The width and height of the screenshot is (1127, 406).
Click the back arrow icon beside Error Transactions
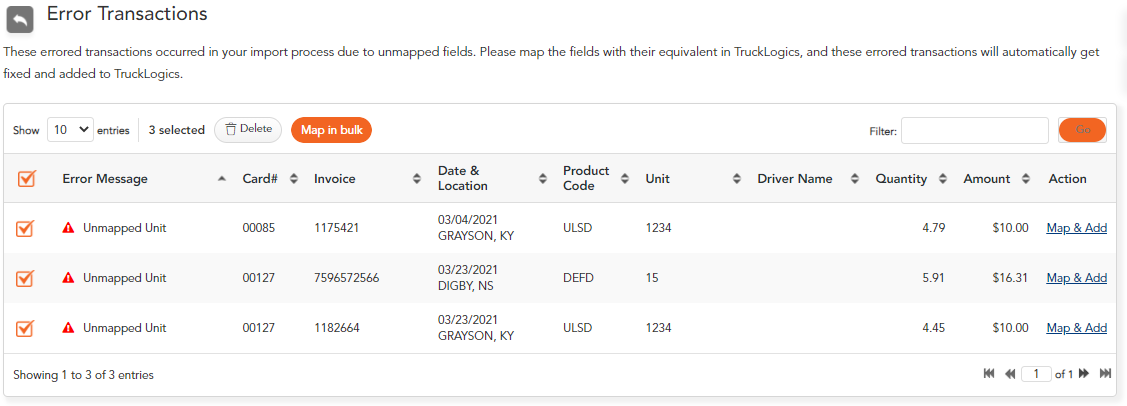tap(20, 19)
